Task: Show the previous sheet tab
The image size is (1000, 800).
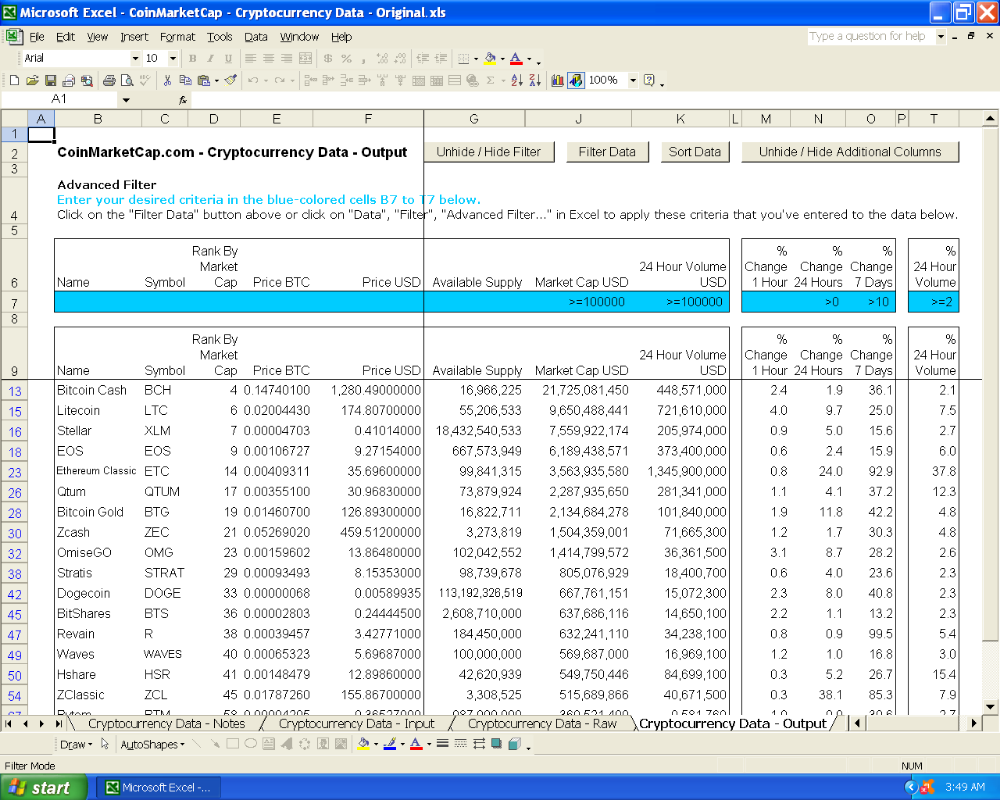Action: tap(26, 723)
